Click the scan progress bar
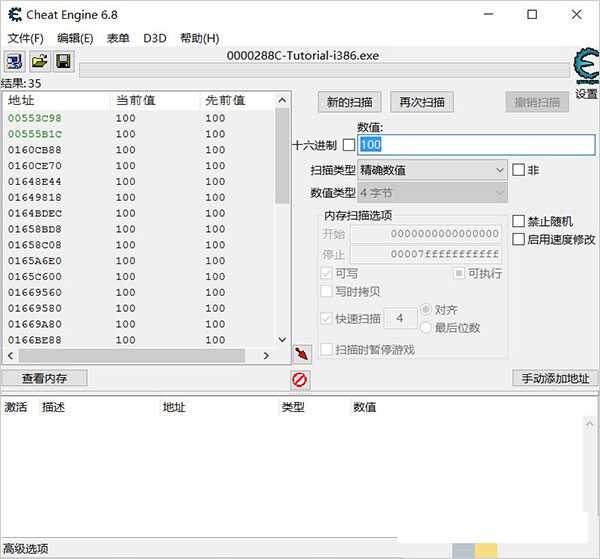The image size is (600, 559). 324,70
